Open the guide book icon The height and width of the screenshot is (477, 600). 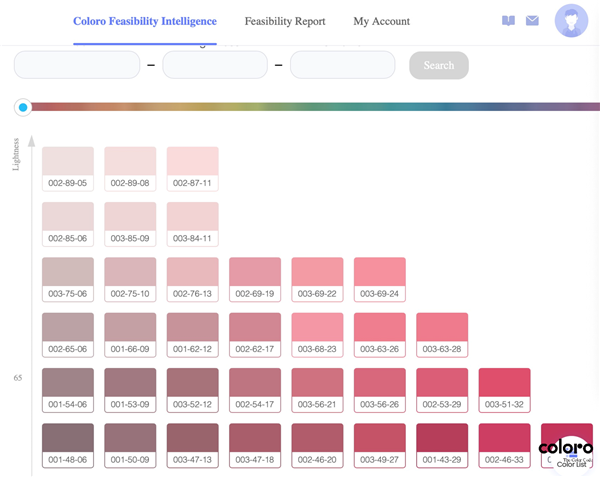pos(508,21)
